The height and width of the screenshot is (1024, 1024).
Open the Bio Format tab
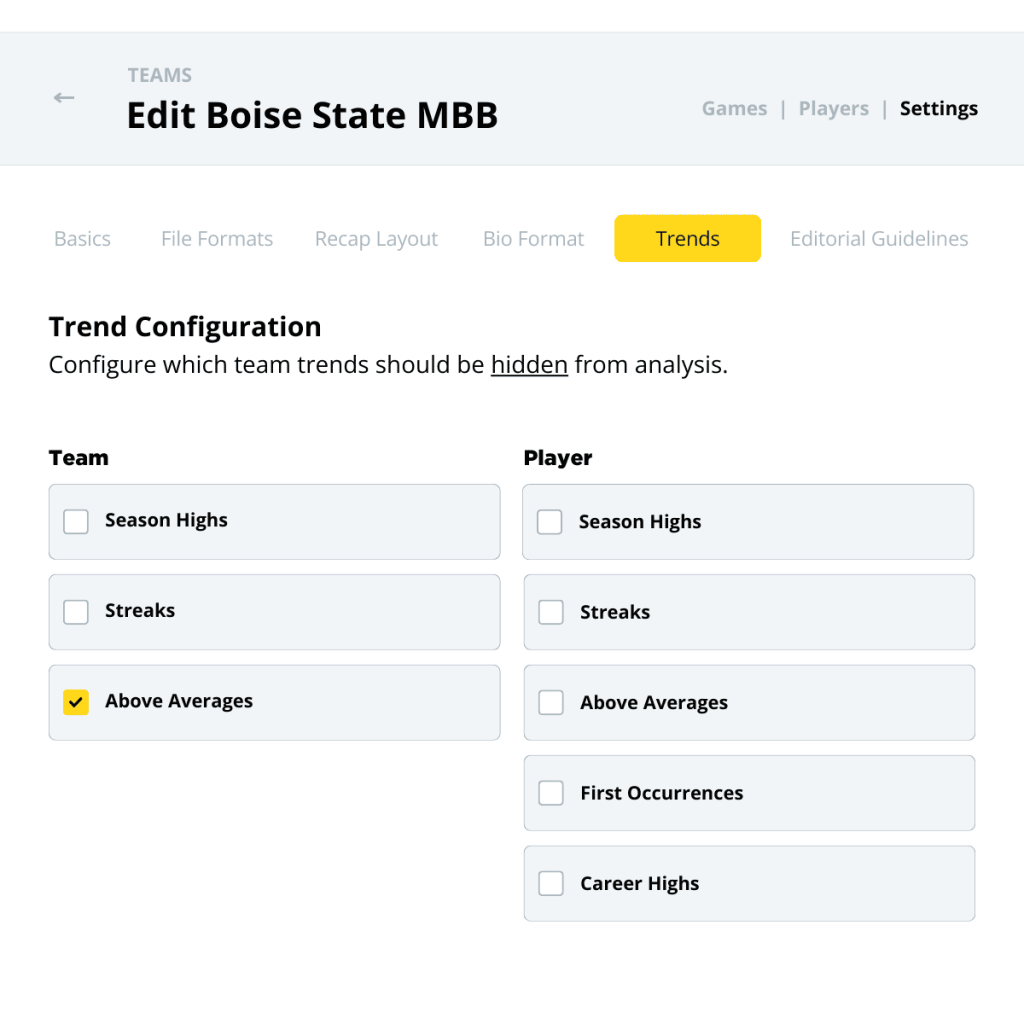click(x=533, y=239)
